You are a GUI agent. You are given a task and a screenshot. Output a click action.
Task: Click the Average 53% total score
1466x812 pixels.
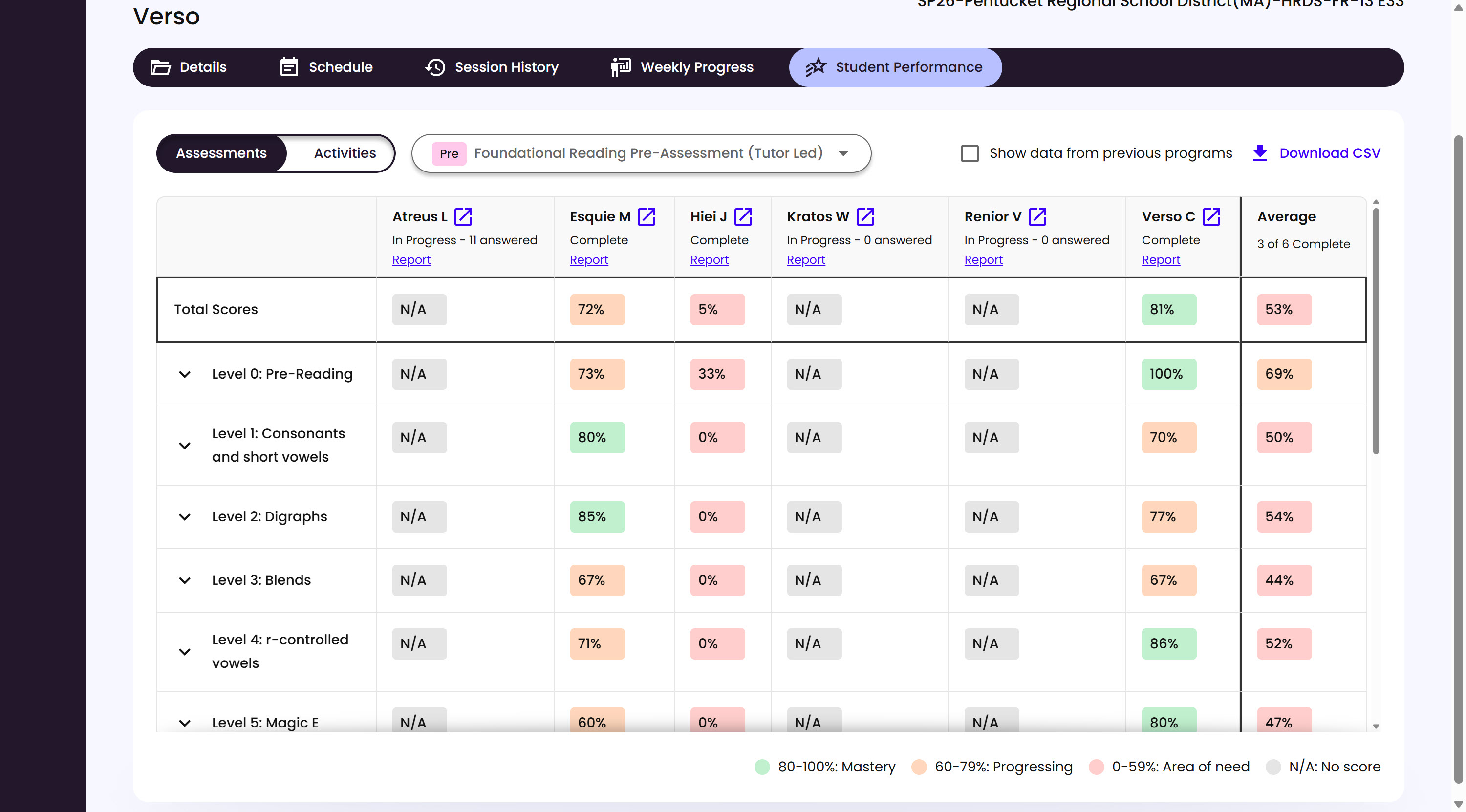[x=1284, y=310]
